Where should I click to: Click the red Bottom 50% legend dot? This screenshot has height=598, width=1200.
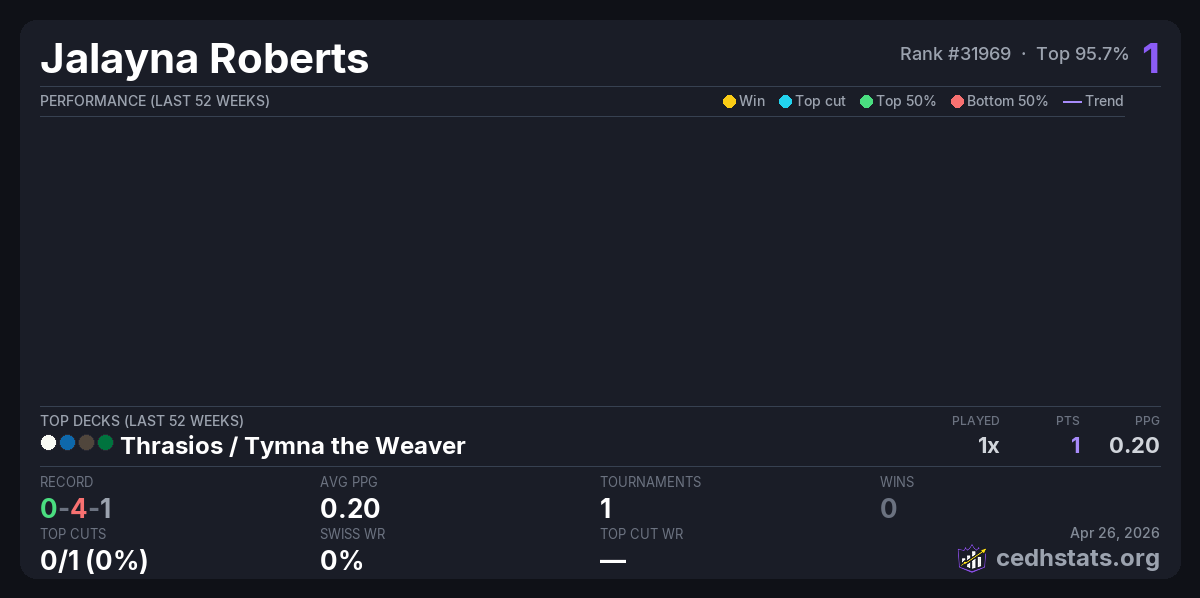click(x=957, y=101)
